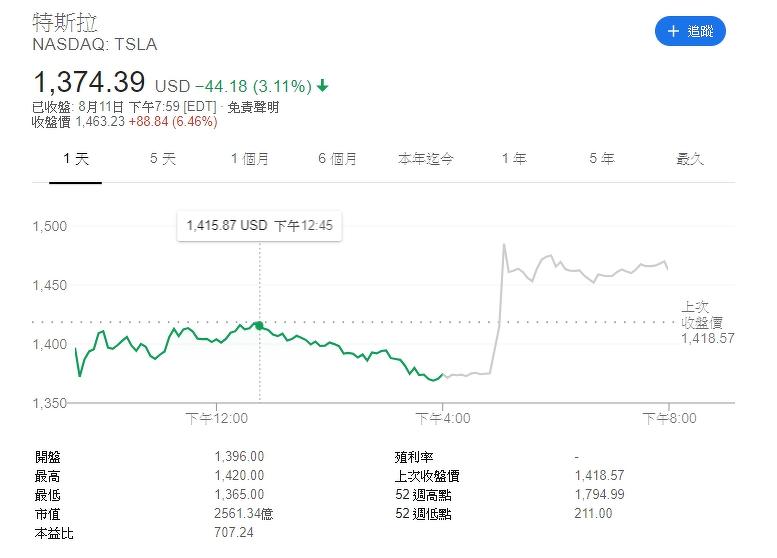Open the 免責聲明 disclaimer link
The height and width of the screenshot is (558, 777).
(253, 107)
